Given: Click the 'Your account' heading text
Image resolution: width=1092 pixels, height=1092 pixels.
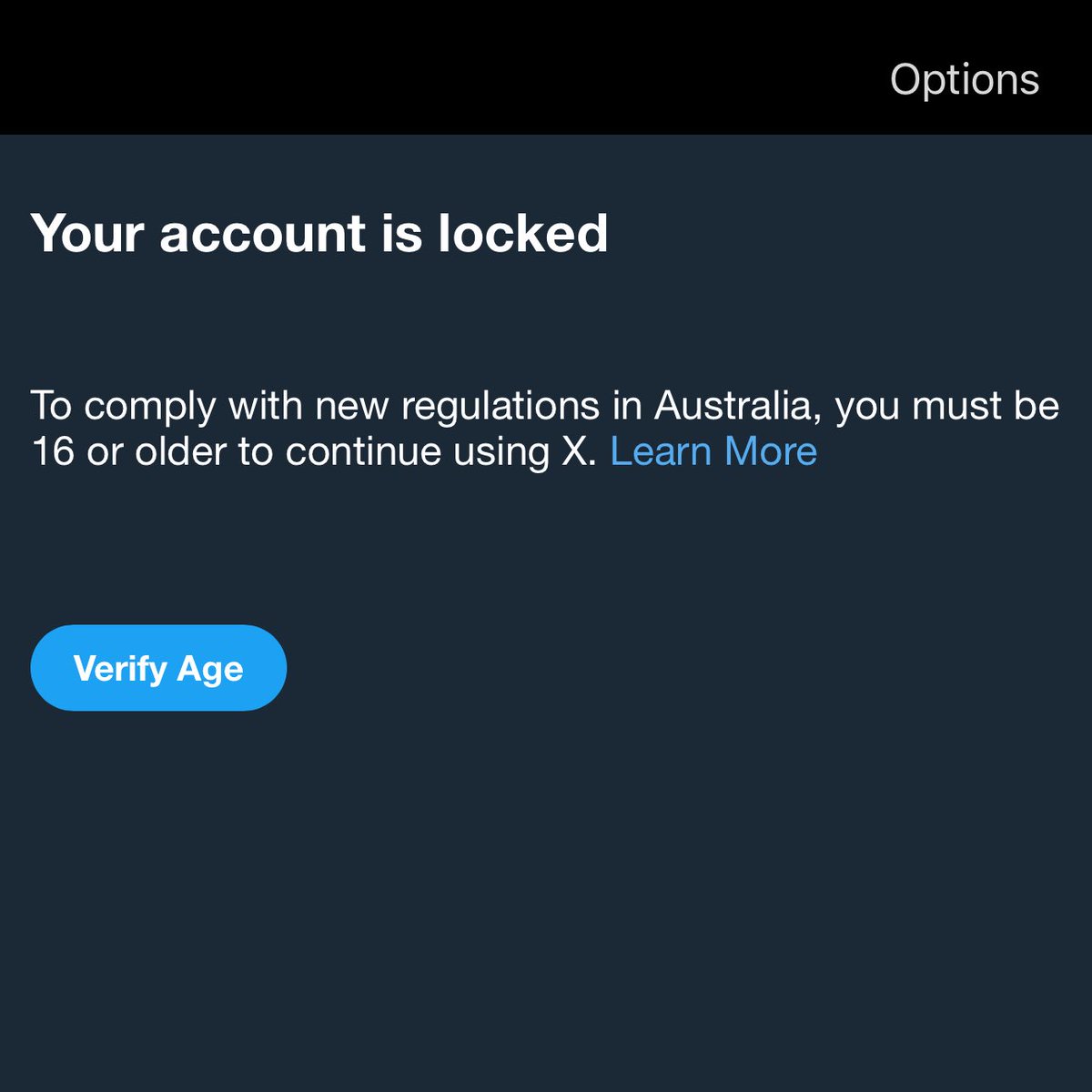Looking at the screenshot, I should [x=197, y=233].
